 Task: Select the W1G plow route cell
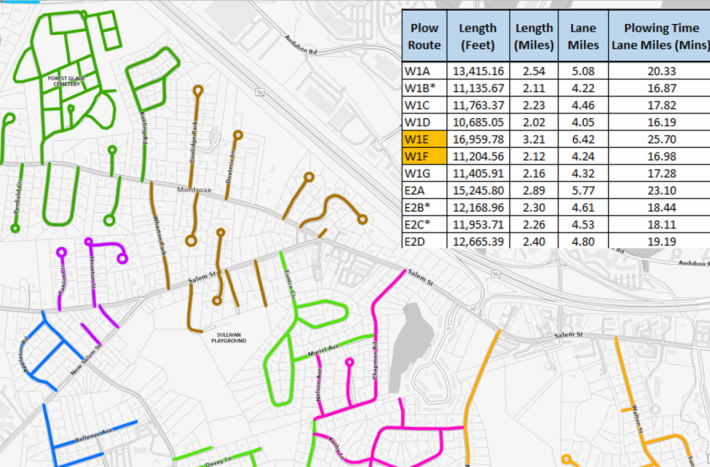[424, 173]
